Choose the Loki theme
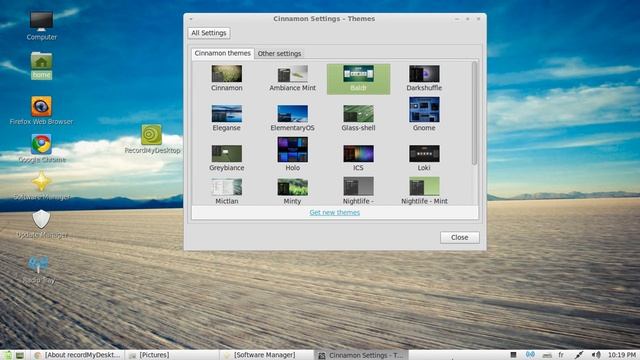Image resolution: width=640 pixels, height=360 pixels. (x=424, y=158)
